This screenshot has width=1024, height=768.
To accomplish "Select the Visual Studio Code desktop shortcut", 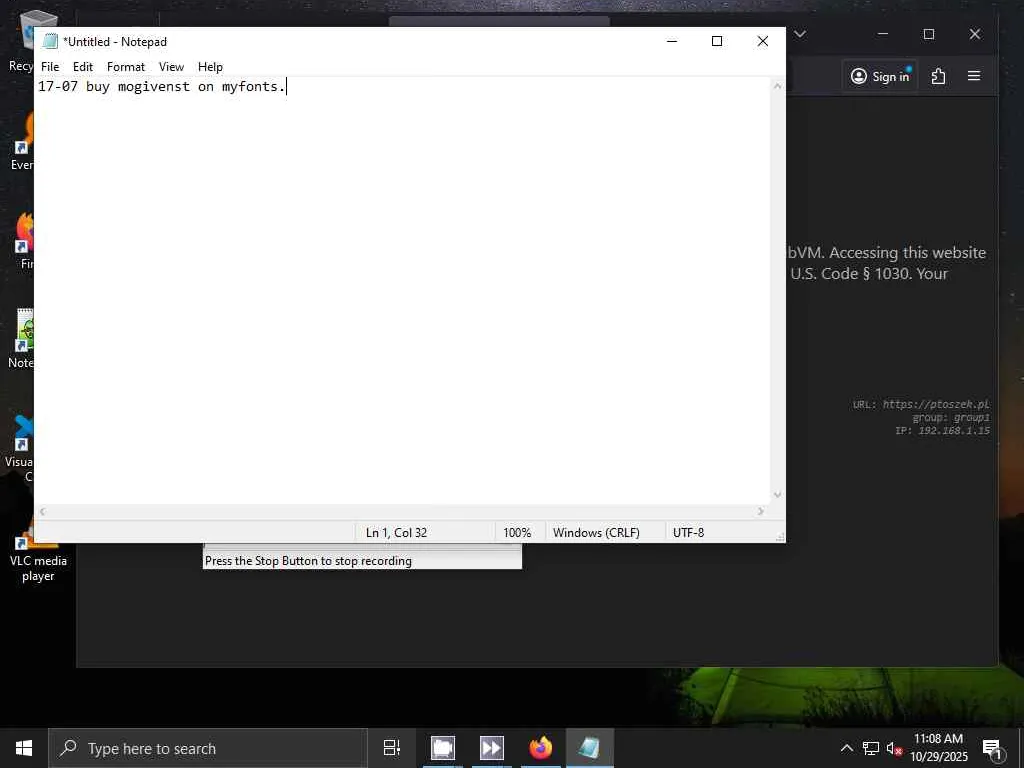I will click(x=20, y=449).
